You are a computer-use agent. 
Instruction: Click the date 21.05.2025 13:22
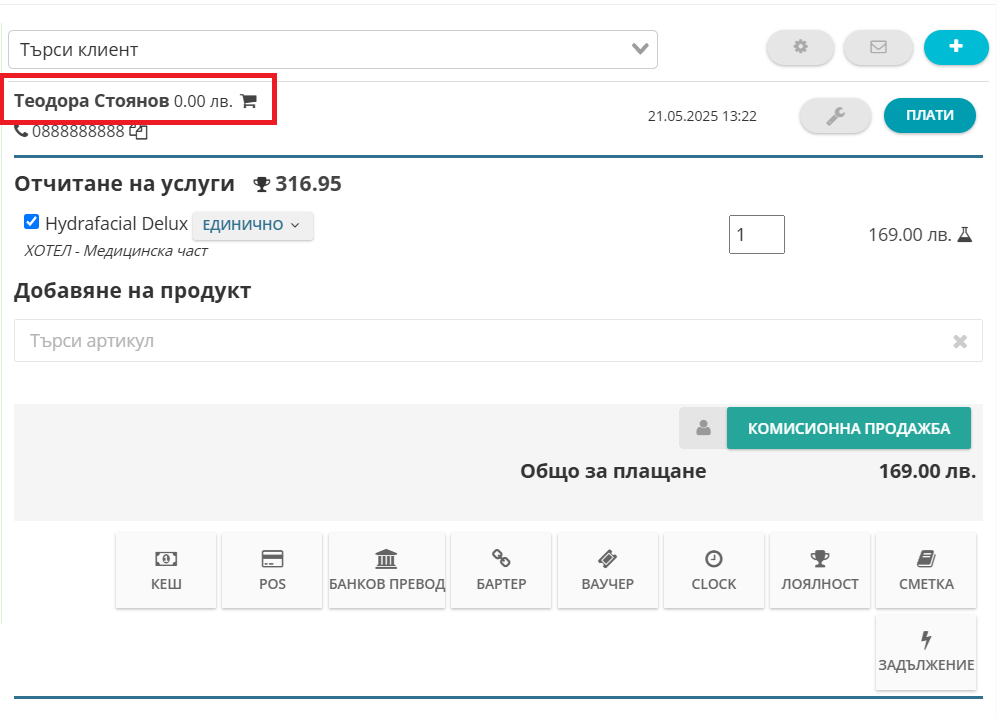tap(702, 116)
